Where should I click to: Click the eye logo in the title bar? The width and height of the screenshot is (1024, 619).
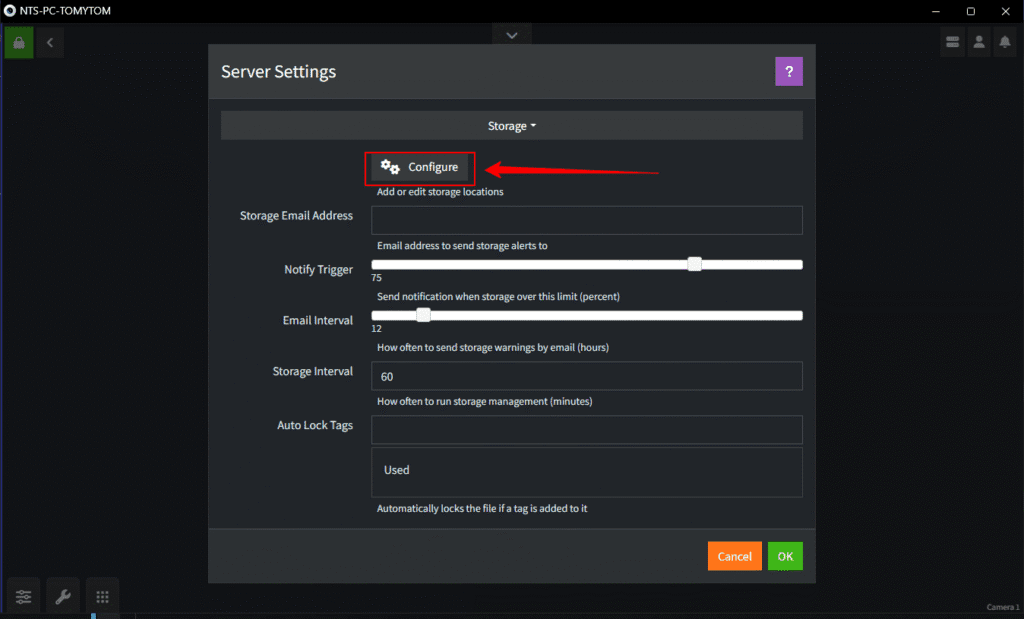(x=9, y=10)
